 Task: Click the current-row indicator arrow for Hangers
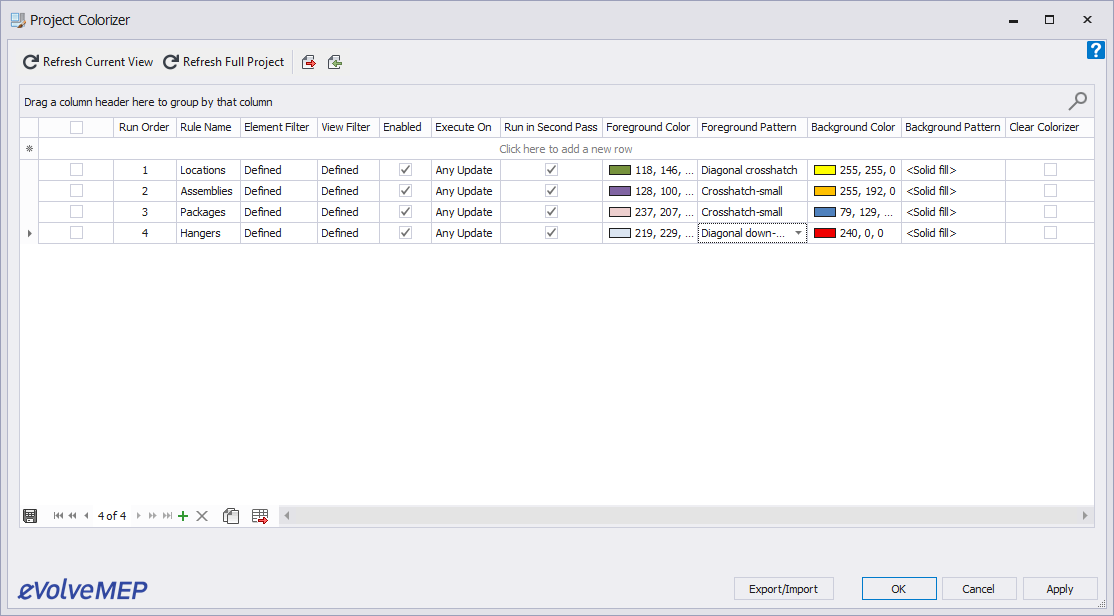29,233
